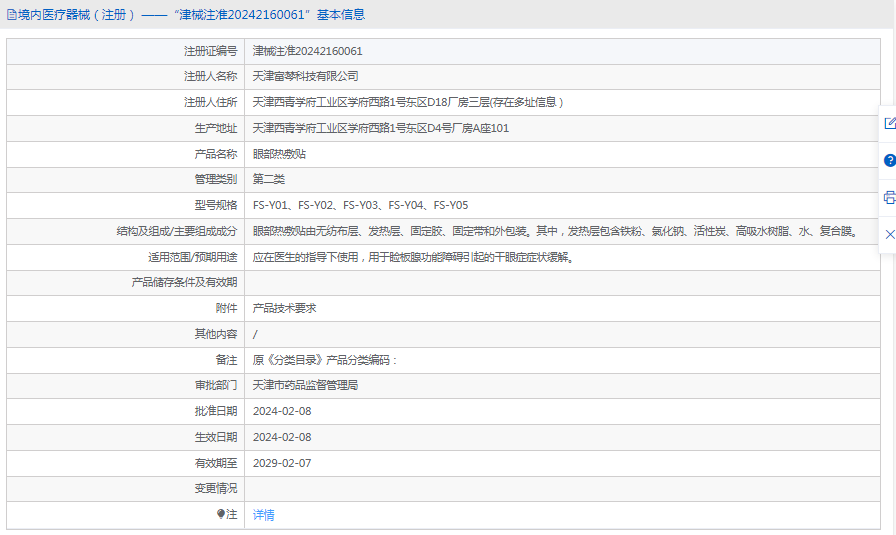Click the 产品技术要求 attachment entry
Screen dimensions: 896x535
284,308
